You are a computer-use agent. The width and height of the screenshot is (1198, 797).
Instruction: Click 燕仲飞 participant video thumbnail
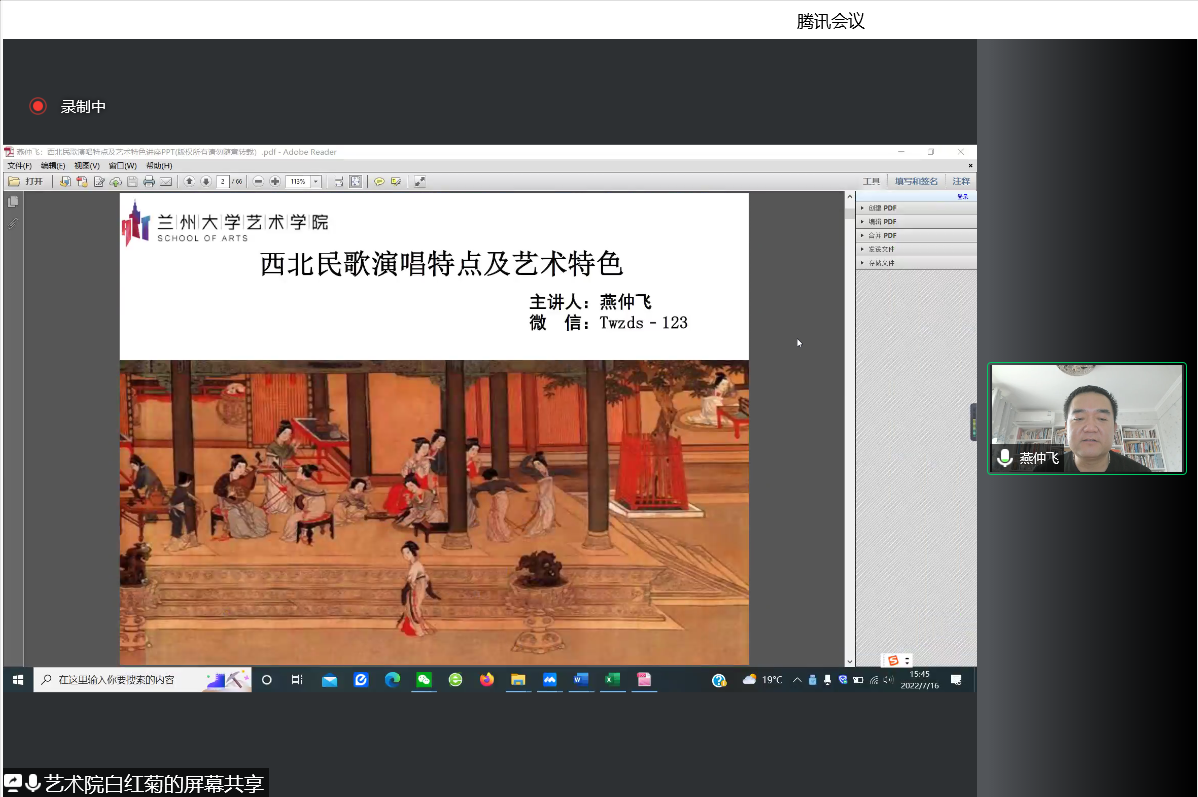tap(1086, 419)
